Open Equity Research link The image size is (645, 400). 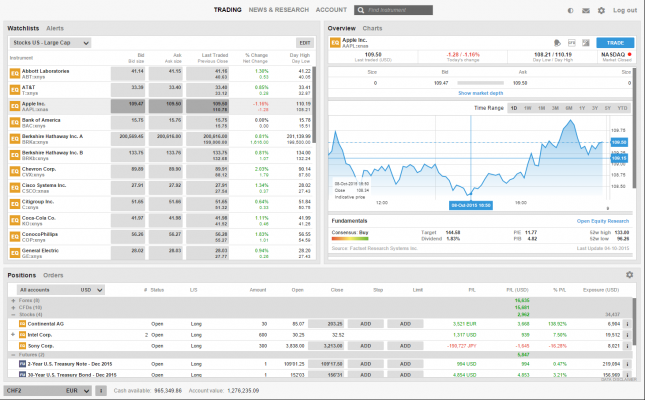pyautogui.click(x=603, y=221)
